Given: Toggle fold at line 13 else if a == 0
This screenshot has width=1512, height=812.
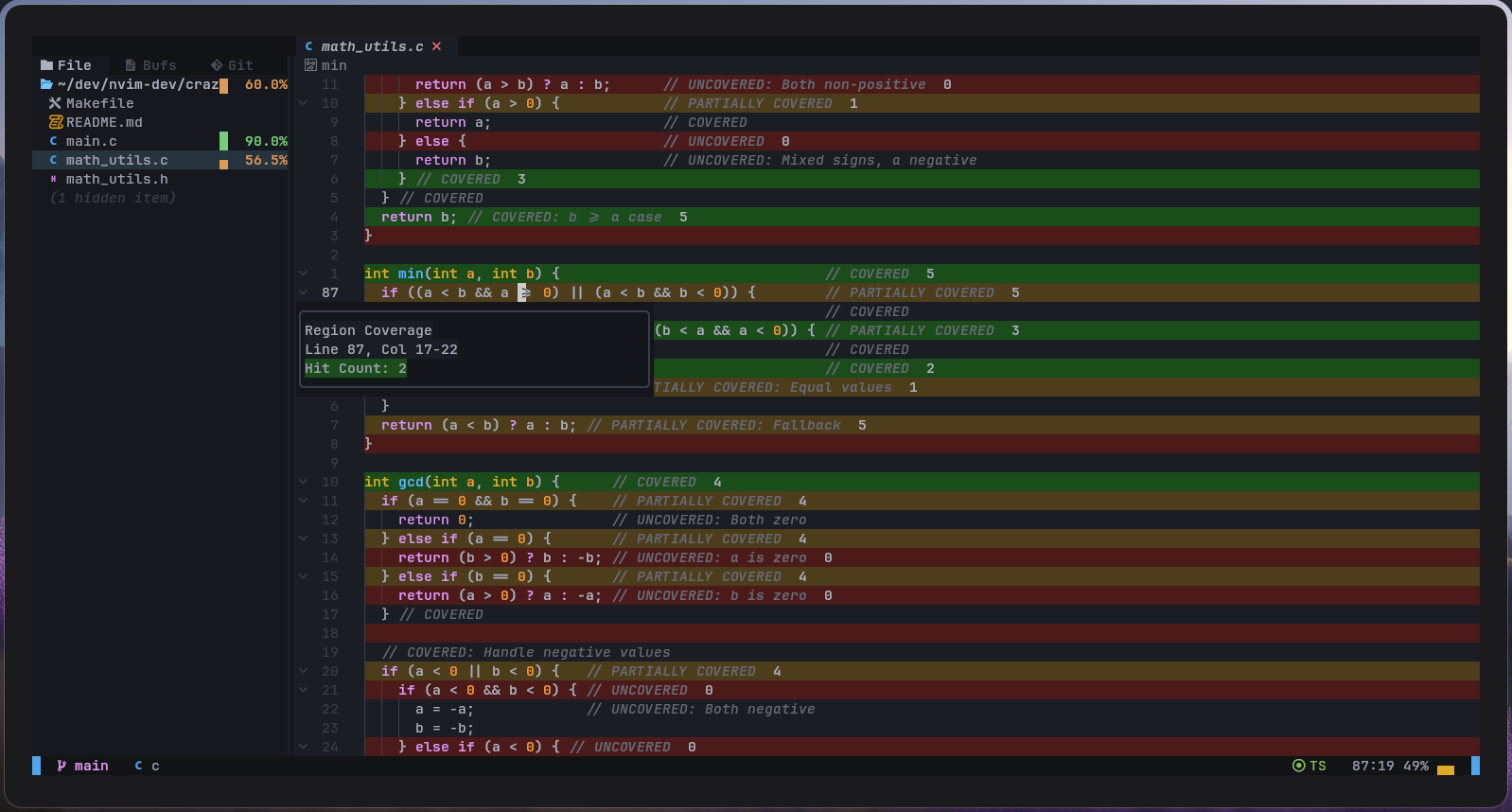Looking at the screenshot, I should pos(303,538).
